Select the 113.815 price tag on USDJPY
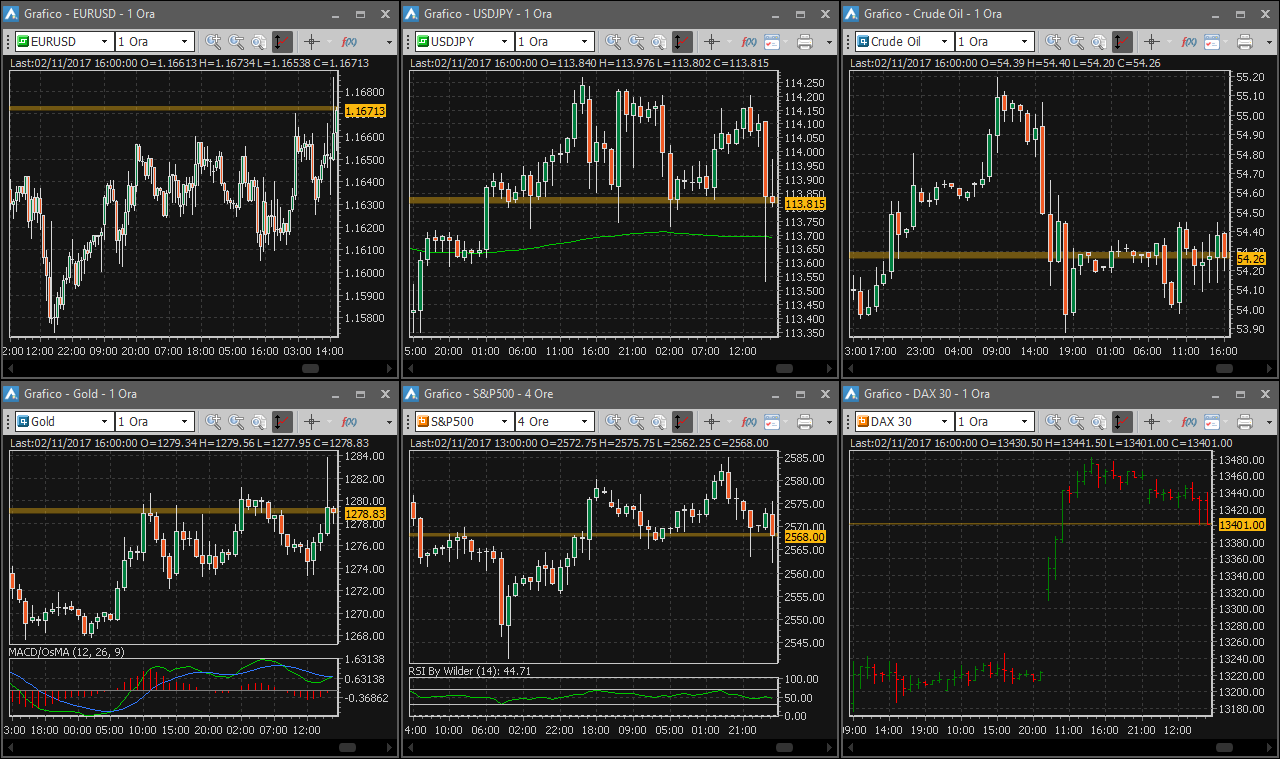This screenshot has height=759, width=1280. coord(805,204)
